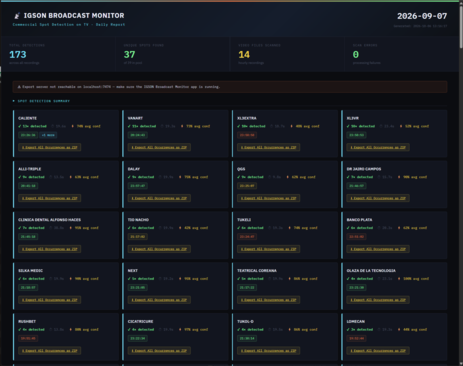Open the timestamp chip in QGS card
The width and height of the screenshot is (463, 366).
pos(247,186)
